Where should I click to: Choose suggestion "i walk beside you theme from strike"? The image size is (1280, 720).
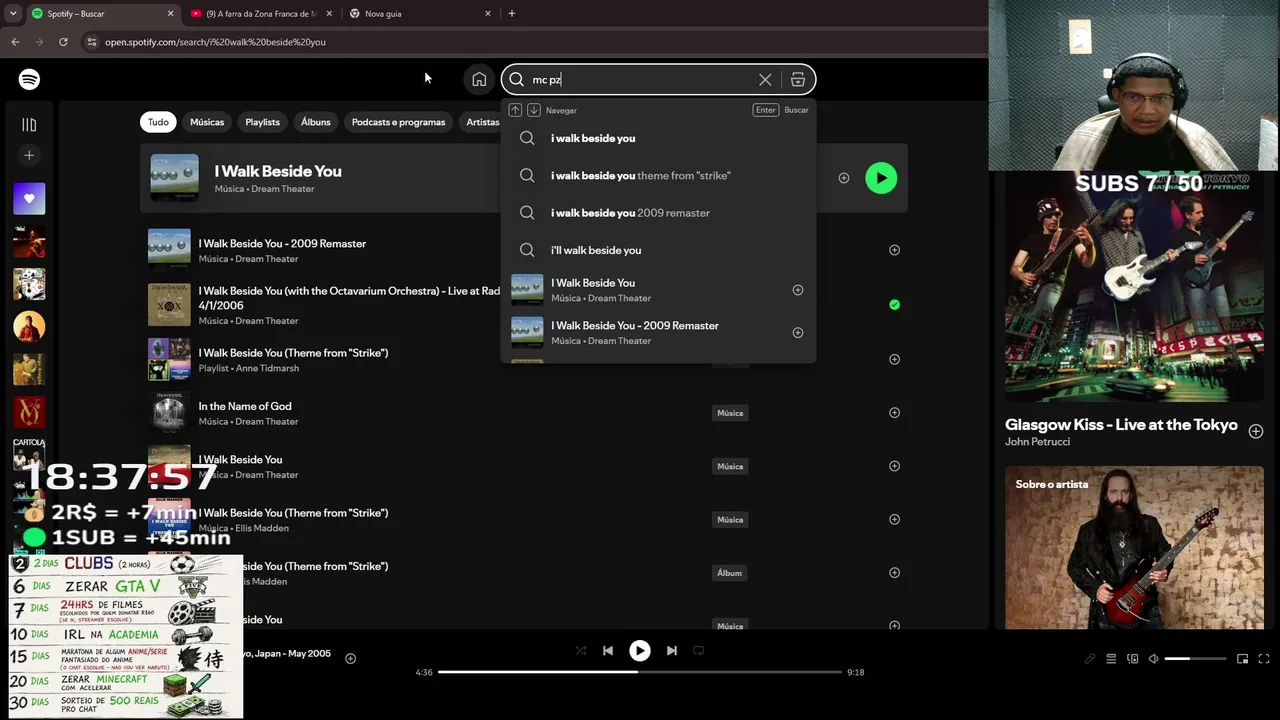[658, 175]
